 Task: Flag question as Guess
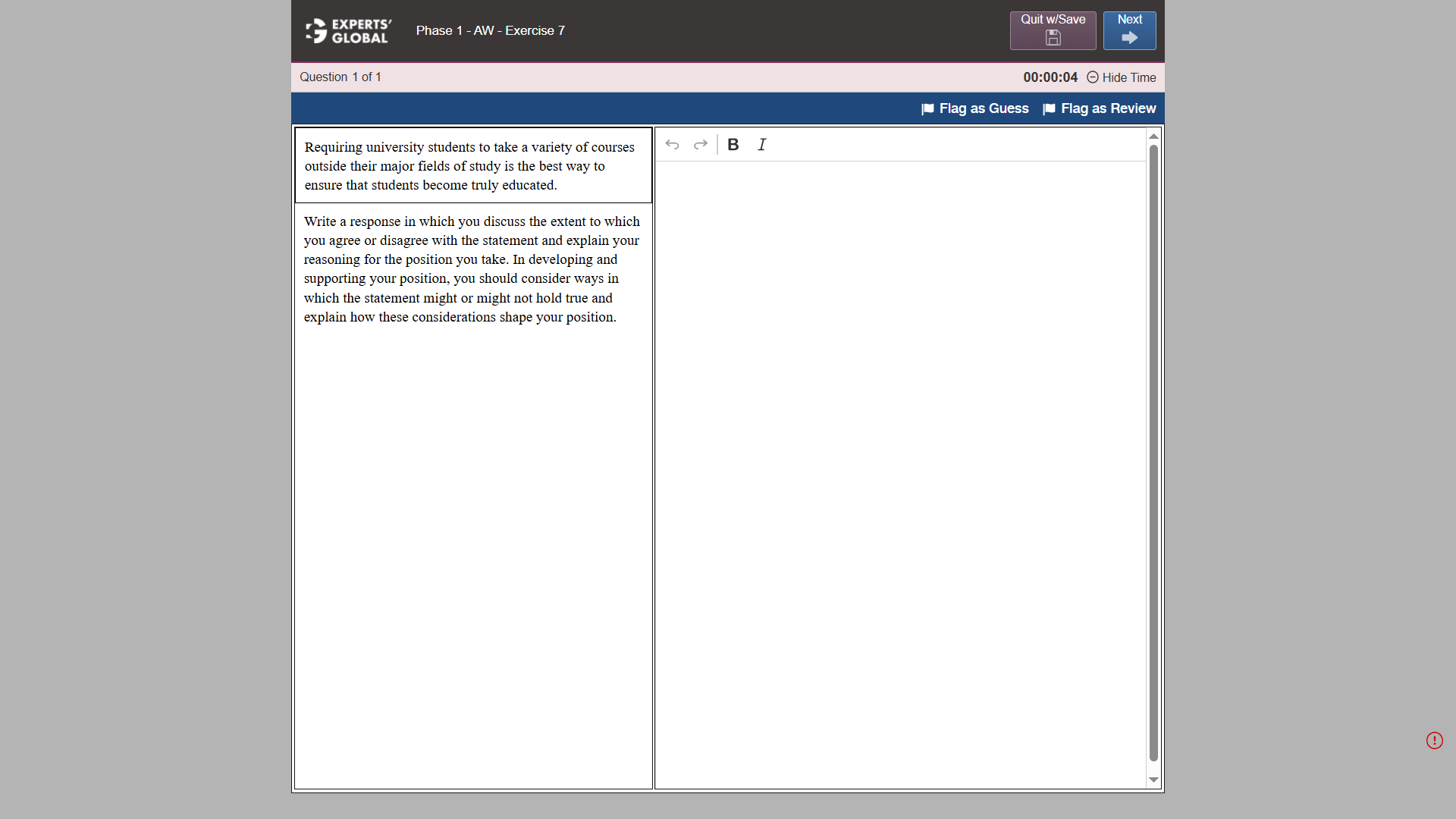click(975, 108)
